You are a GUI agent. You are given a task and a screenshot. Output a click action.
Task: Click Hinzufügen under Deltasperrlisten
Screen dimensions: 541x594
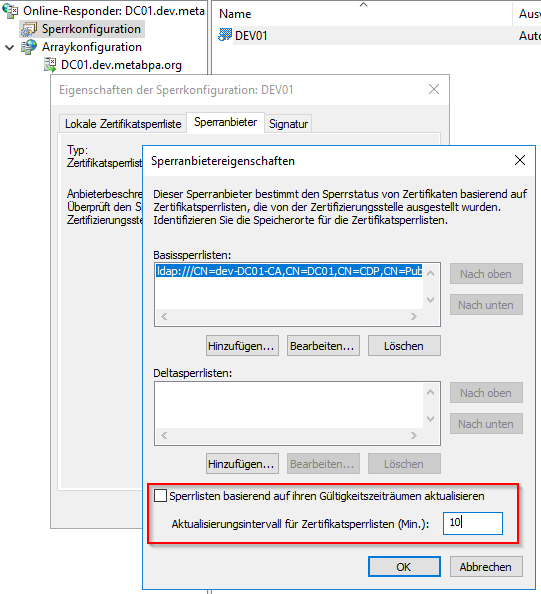[x=242, y=464]
